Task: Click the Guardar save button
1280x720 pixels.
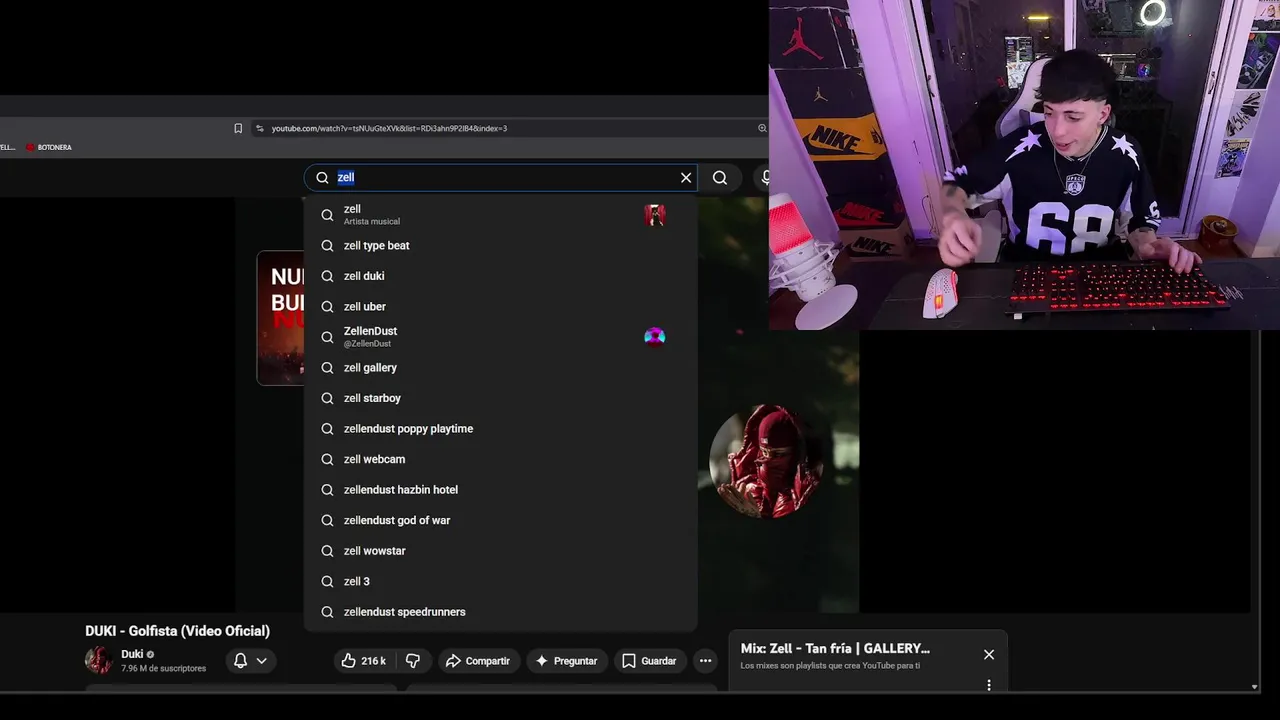Action: click(x=649, y=661)
